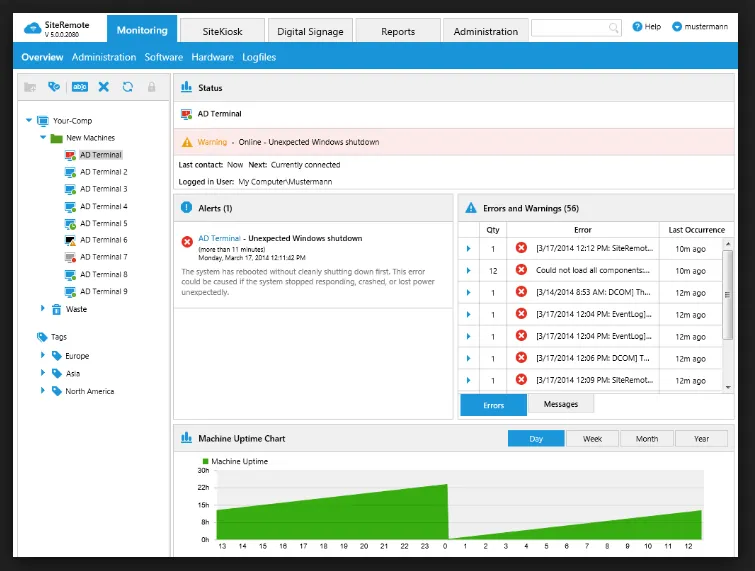Click the errors list scroll down arrow
Viewport: 755px width, 571px height.
pos(728,387)
